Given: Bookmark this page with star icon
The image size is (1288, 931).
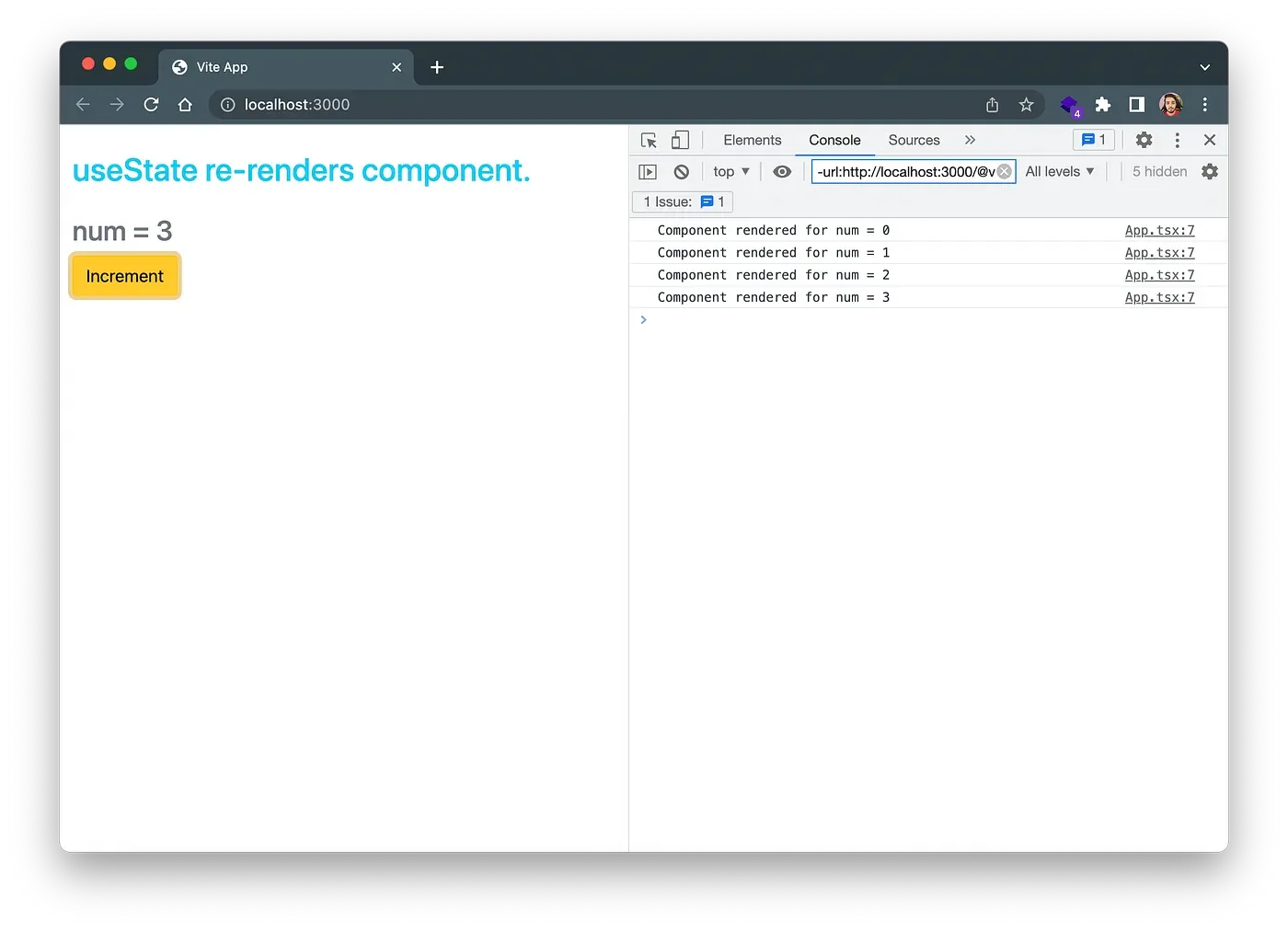Looking at the screenshot, I should (x=1027, y=105).
